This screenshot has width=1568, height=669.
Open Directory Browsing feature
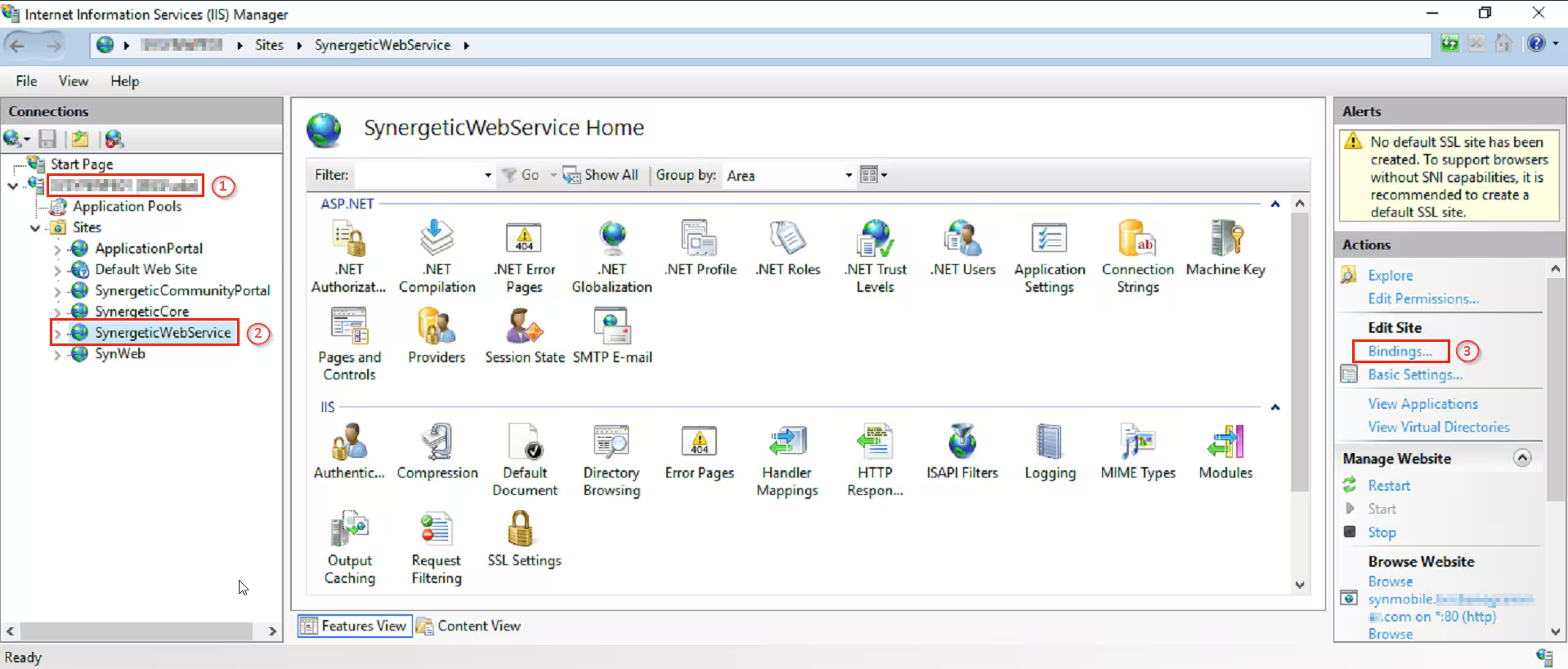(x=612, y=460)
